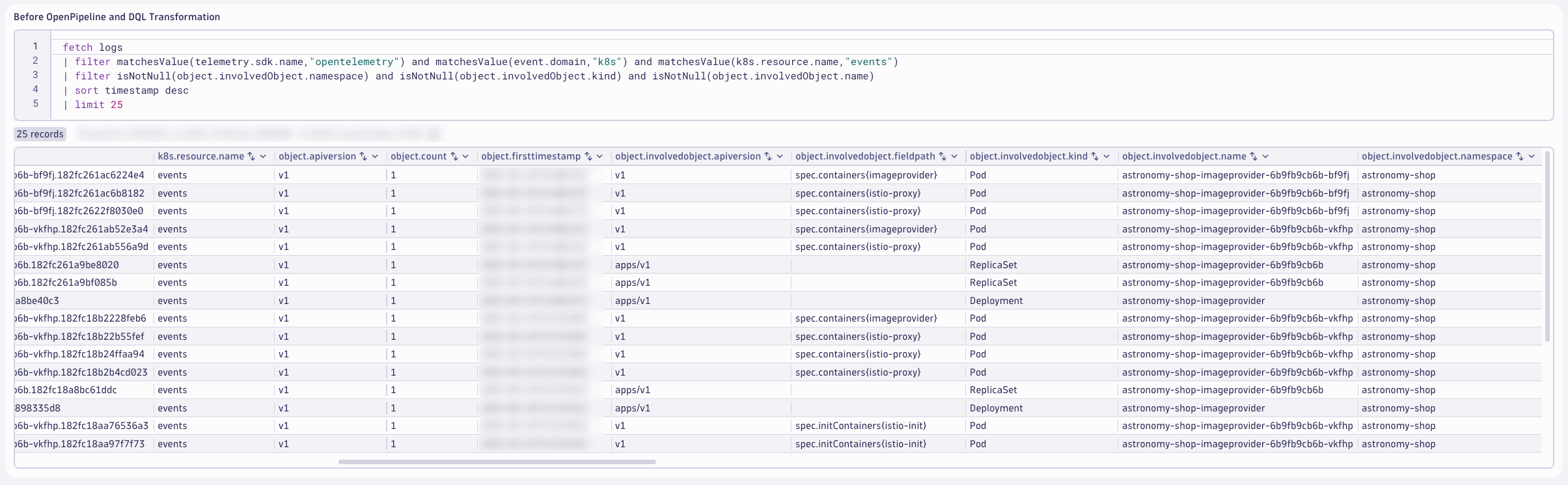
Task: Click 'astronomy-shop' namespace in row 182fc18aa97f7f73
Action: [x=1398, y=444]
